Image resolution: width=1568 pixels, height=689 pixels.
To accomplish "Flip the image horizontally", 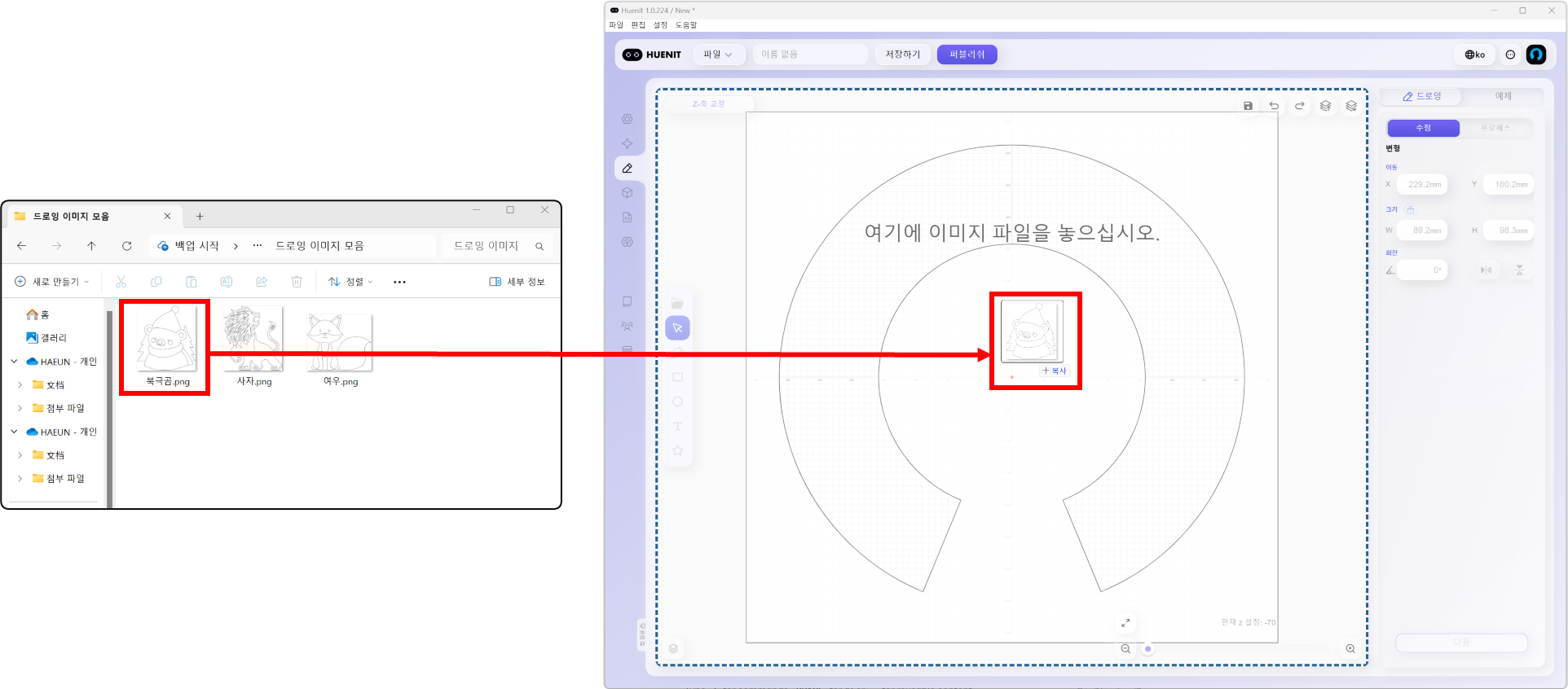I will coord(1487,270).
